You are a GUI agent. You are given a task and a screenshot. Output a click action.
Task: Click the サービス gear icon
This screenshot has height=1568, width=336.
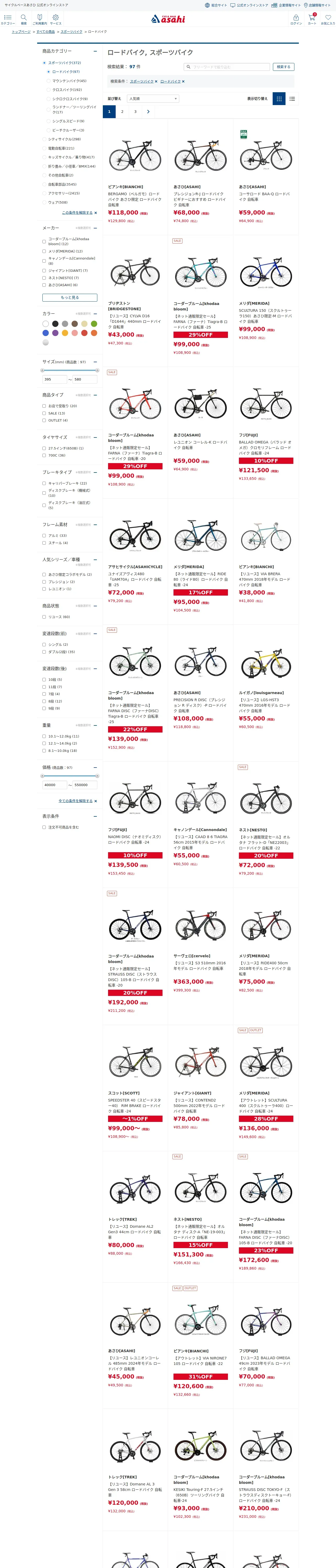click(x=55, y=18)
